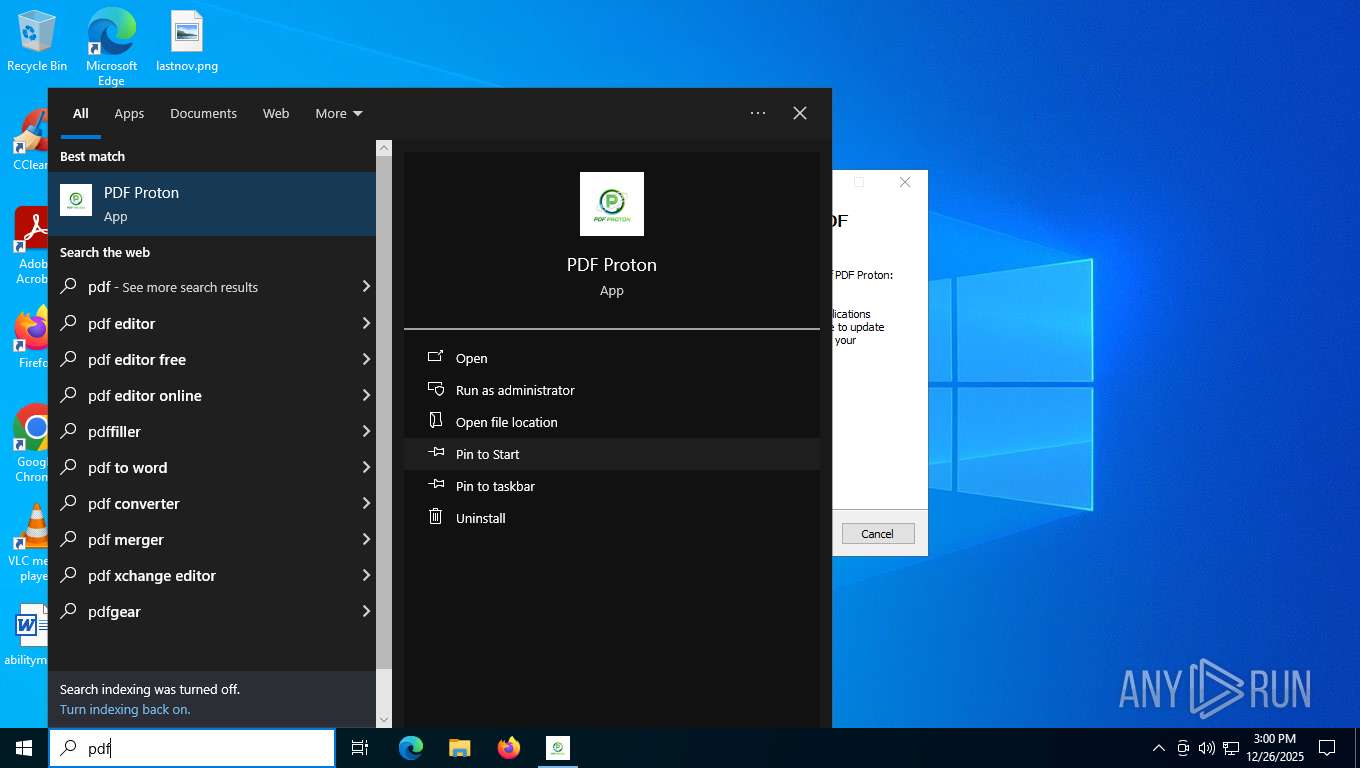Click Cancel in the PDF Proton installer window

coord(878,533)
